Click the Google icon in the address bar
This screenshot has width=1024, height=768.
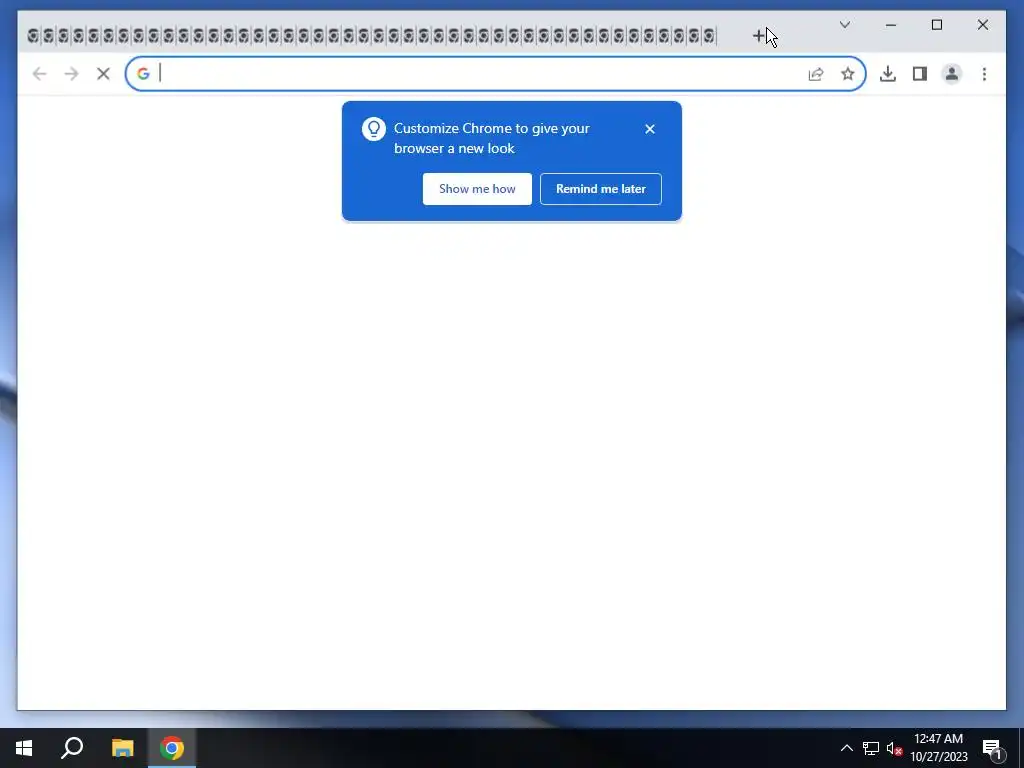tap(143, 74)
